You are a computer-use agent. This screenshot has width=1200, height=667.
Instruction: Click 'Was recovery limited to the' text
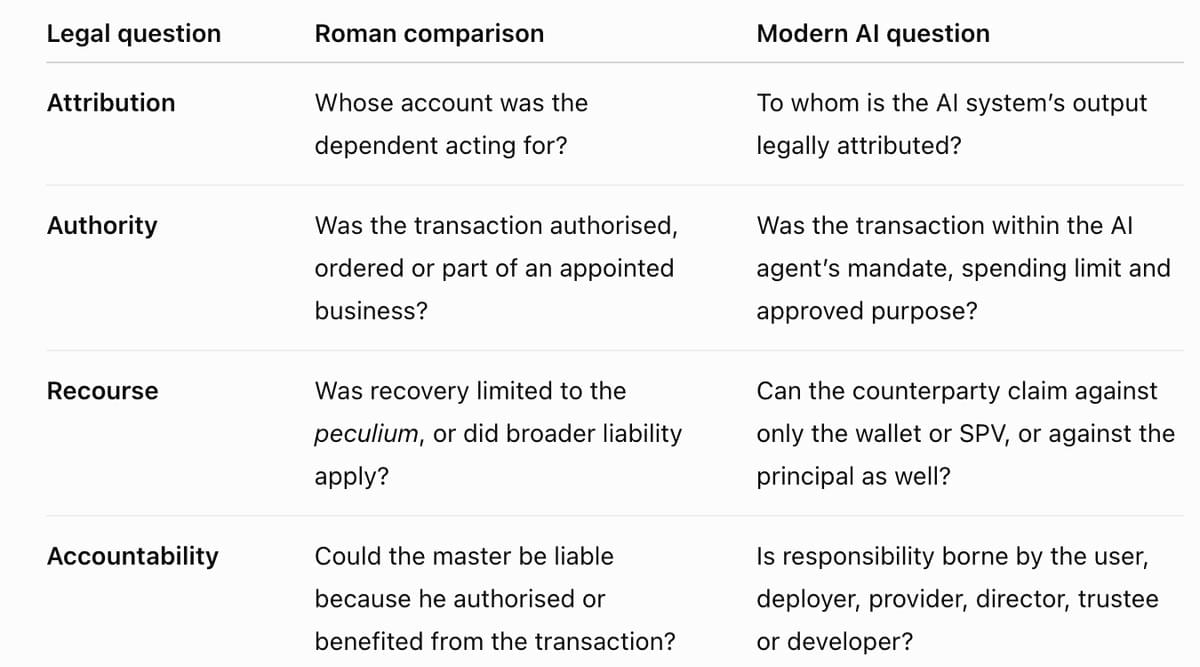(x=470, y=391)
